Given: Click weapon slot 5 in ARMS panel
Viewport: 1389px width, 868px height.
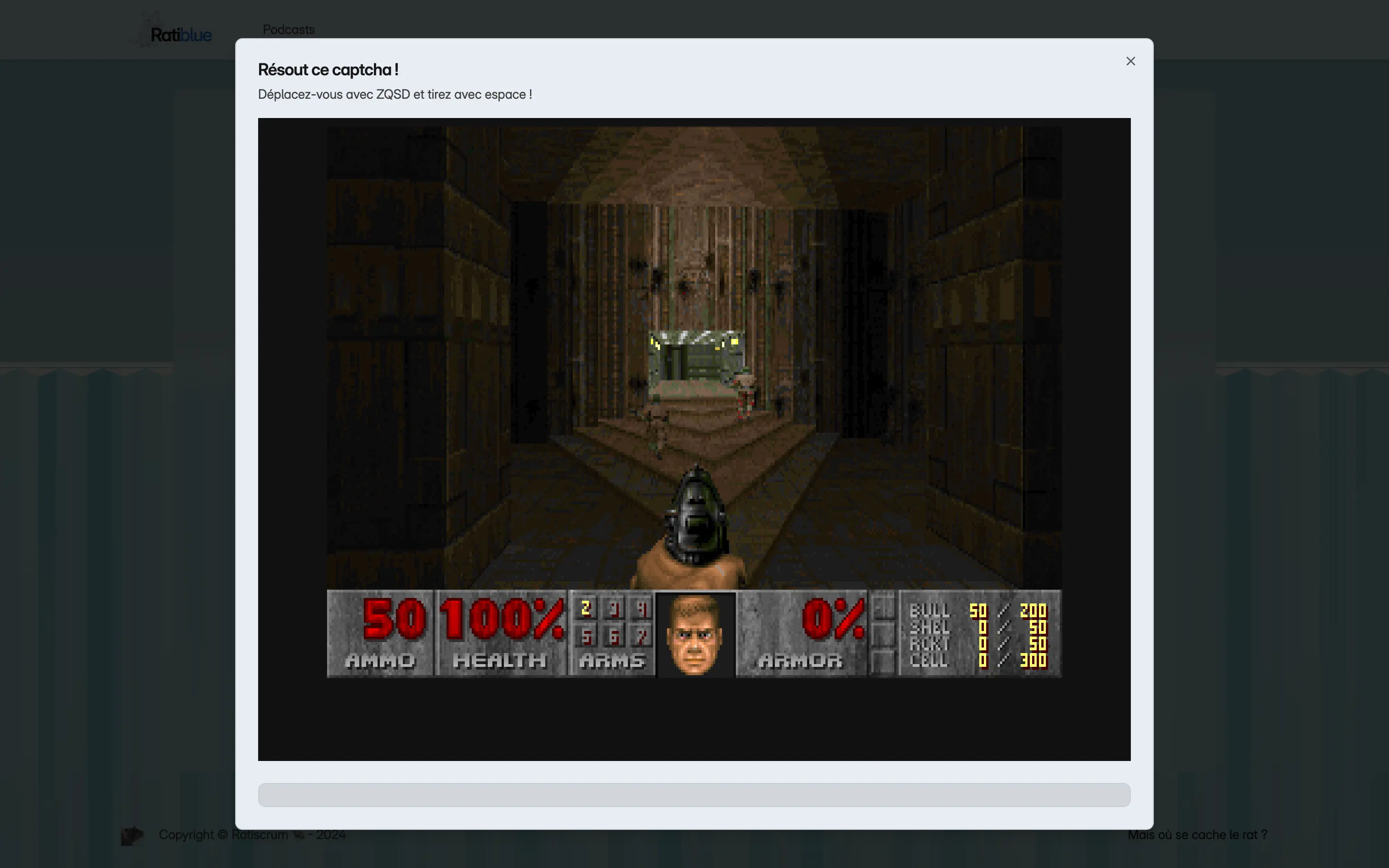Looking at the screenshot, I should pyautogui.click(x=586, y=636).
